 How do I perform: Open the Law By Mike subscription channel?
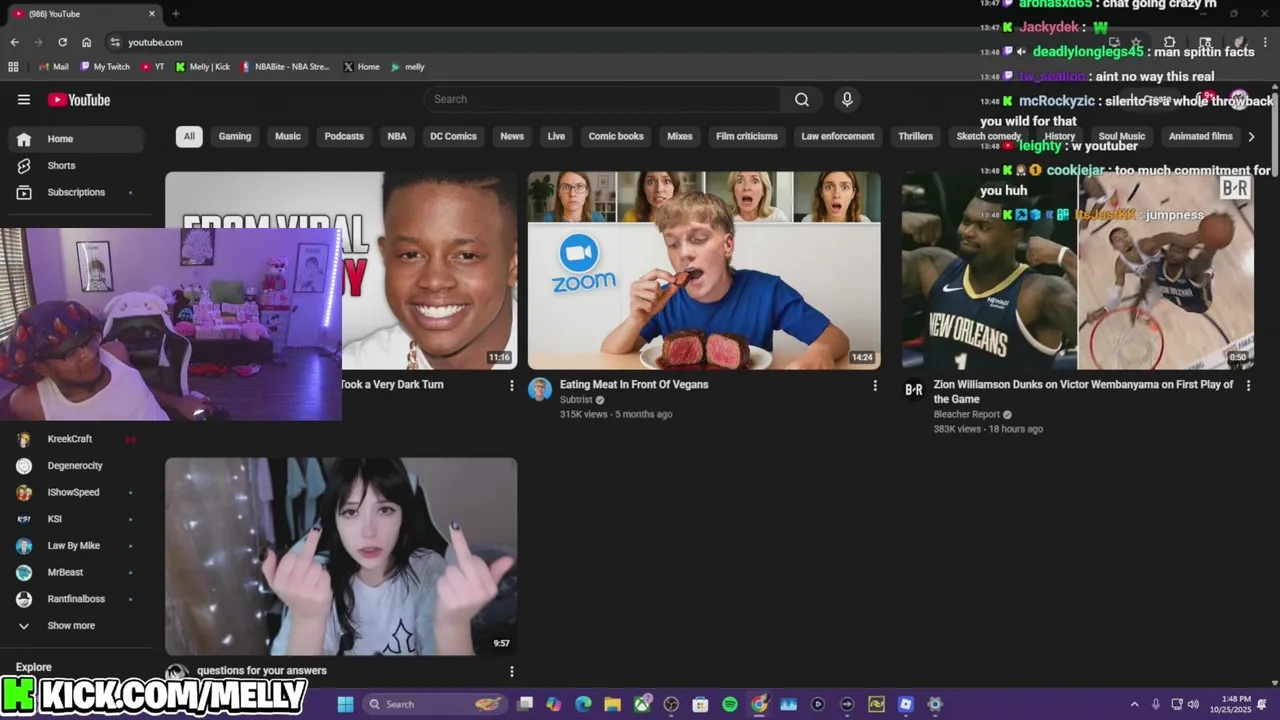pos(76,546)
